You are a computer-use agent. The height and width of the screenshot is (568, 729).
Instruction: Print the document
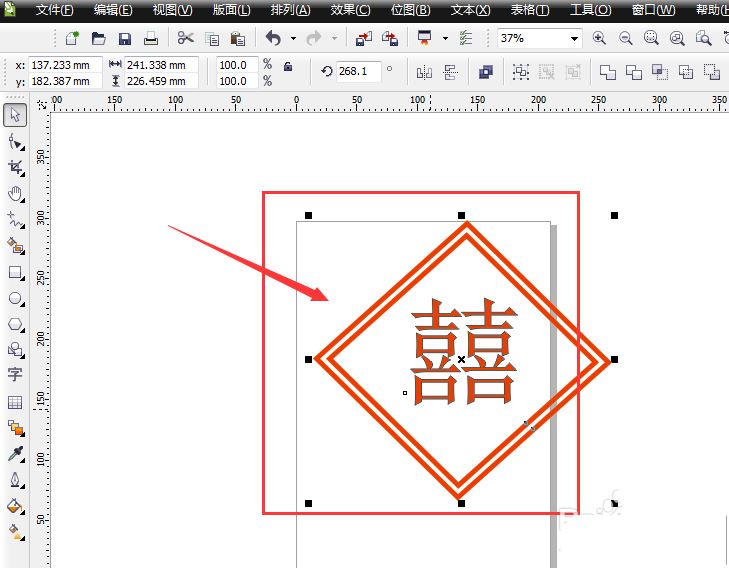151,38
